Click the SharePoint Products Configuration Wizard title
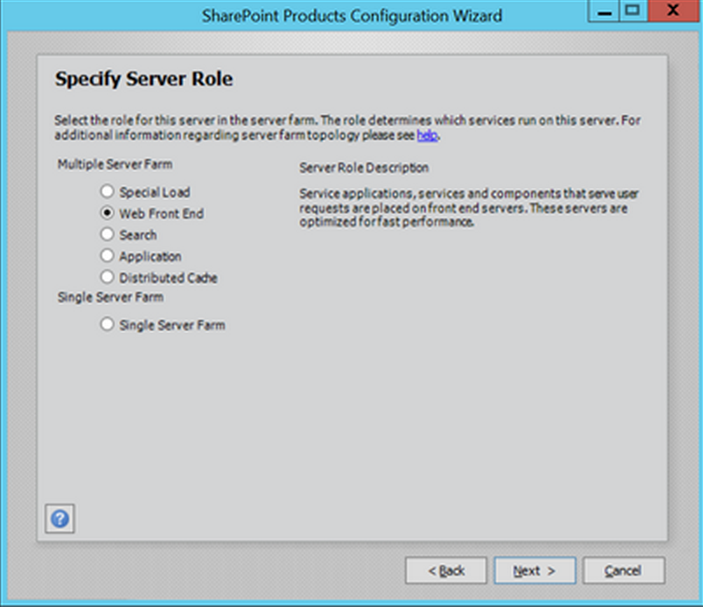 tap(352, 16)
